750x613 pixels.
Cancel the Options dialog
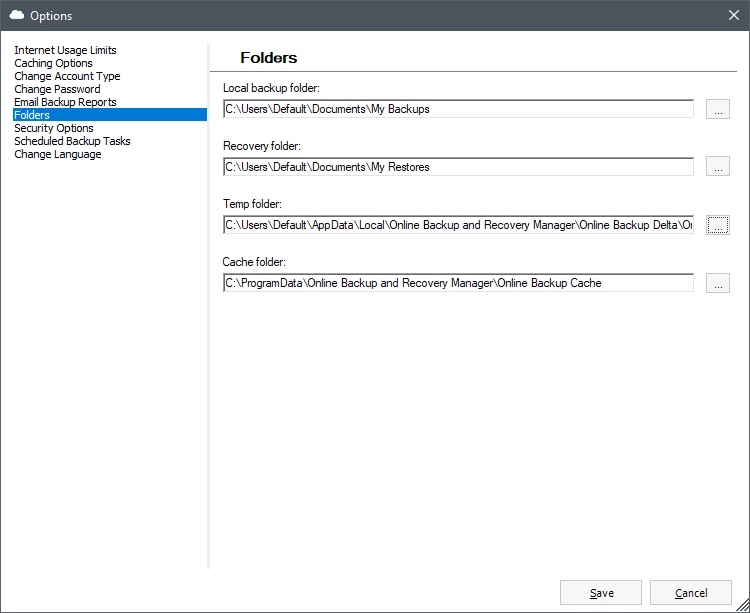(x=691, y=593)
